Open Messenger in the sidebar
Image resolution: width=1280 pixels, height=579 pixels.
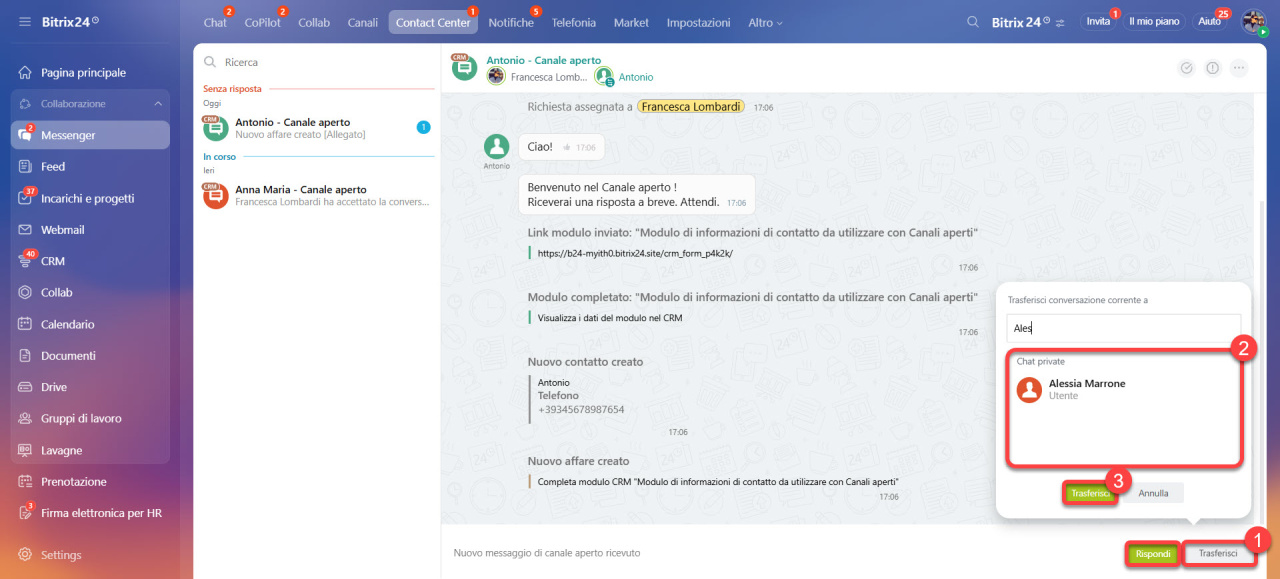90,135
